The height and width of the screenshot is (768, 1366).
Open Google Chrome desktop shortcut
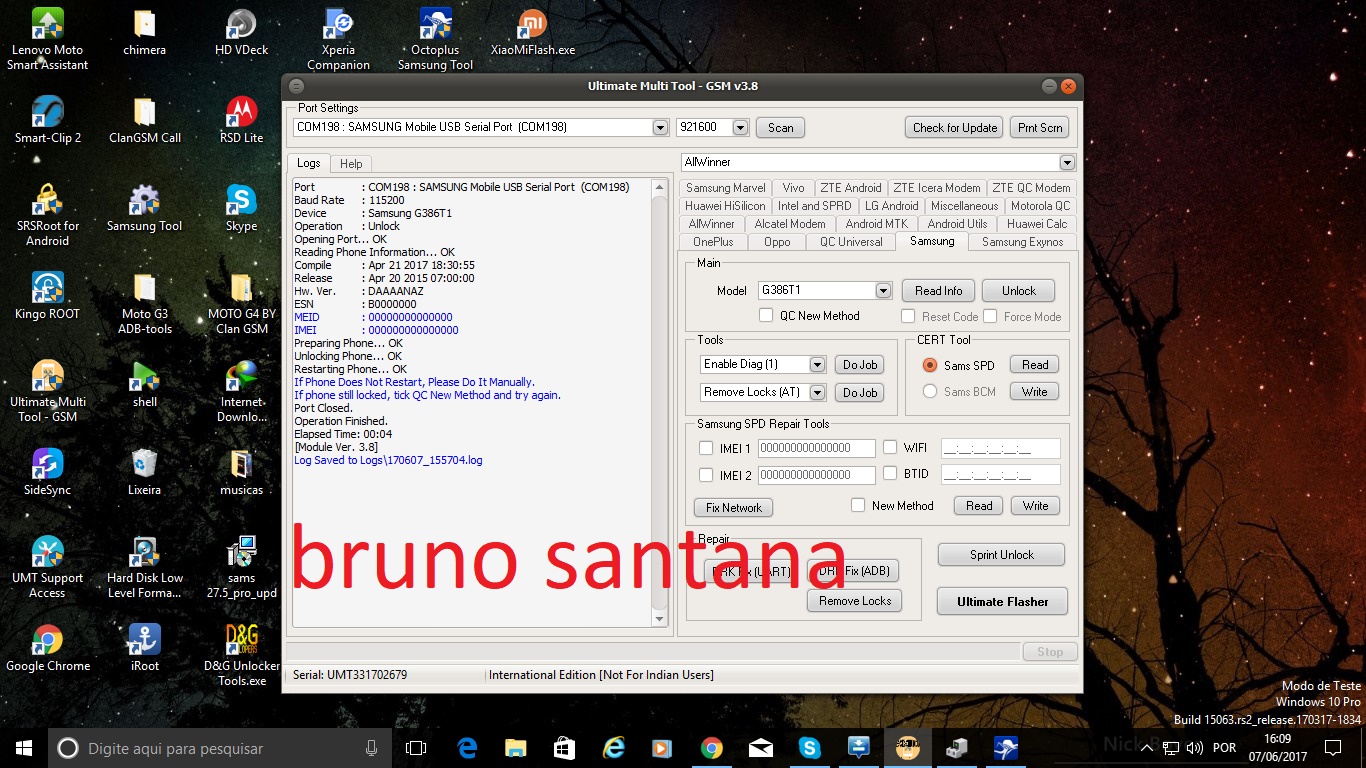(x=47, y=648)
